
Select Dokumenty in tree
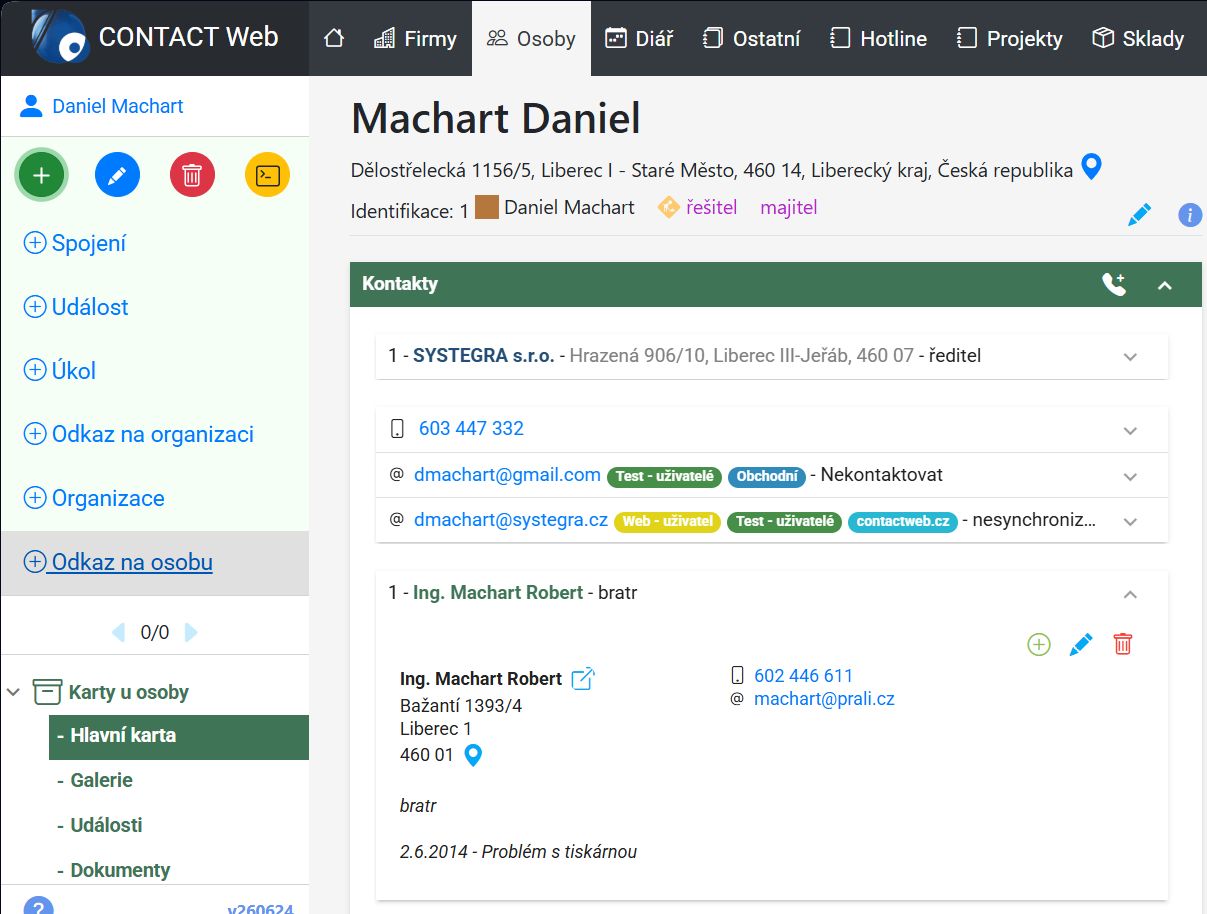pos(120,870)
